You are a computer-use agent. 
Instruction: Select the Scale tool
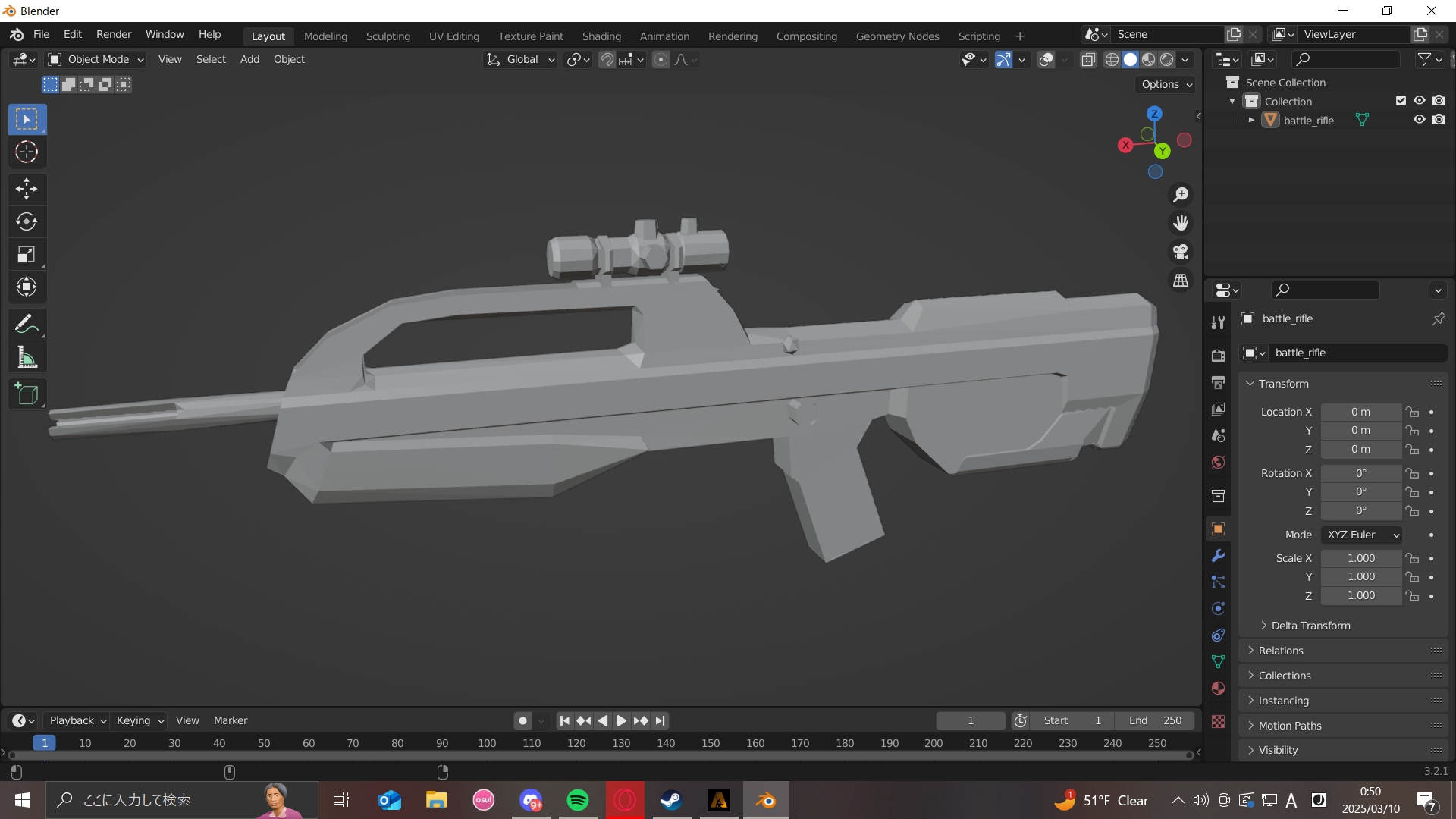tap(27, 254)
